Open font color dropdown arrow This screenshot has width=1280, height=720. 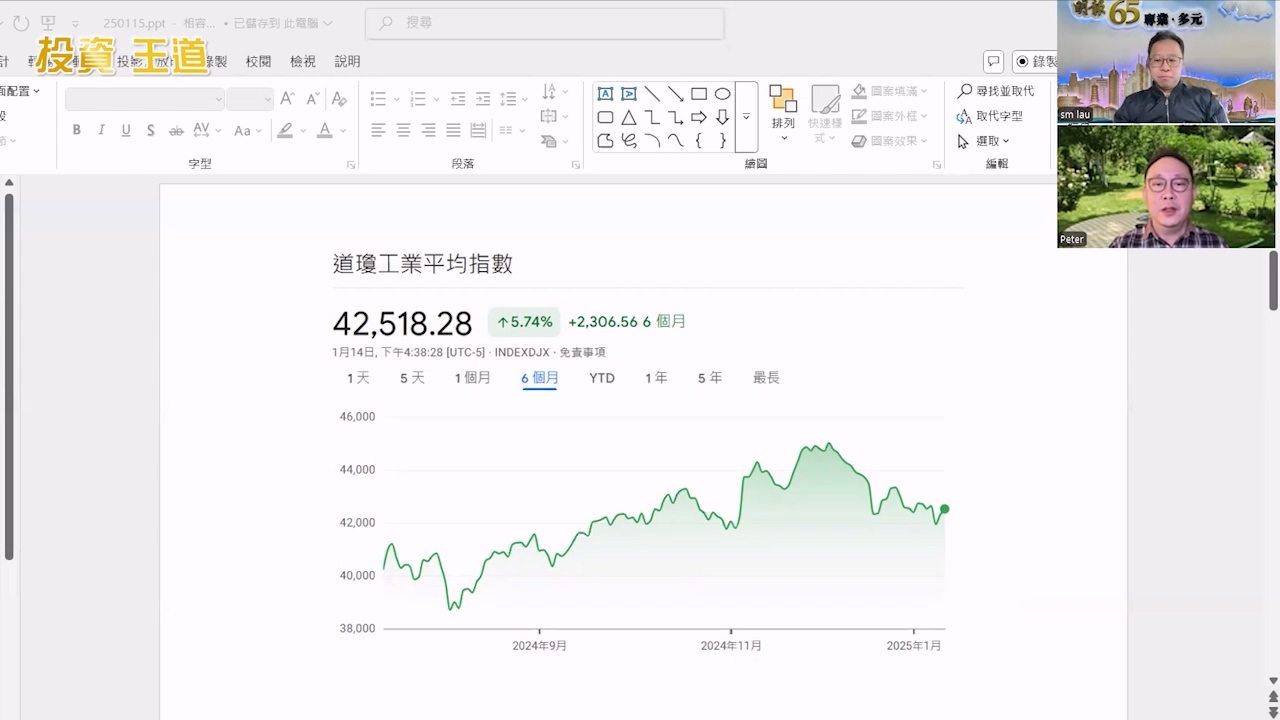pos(343,130)
